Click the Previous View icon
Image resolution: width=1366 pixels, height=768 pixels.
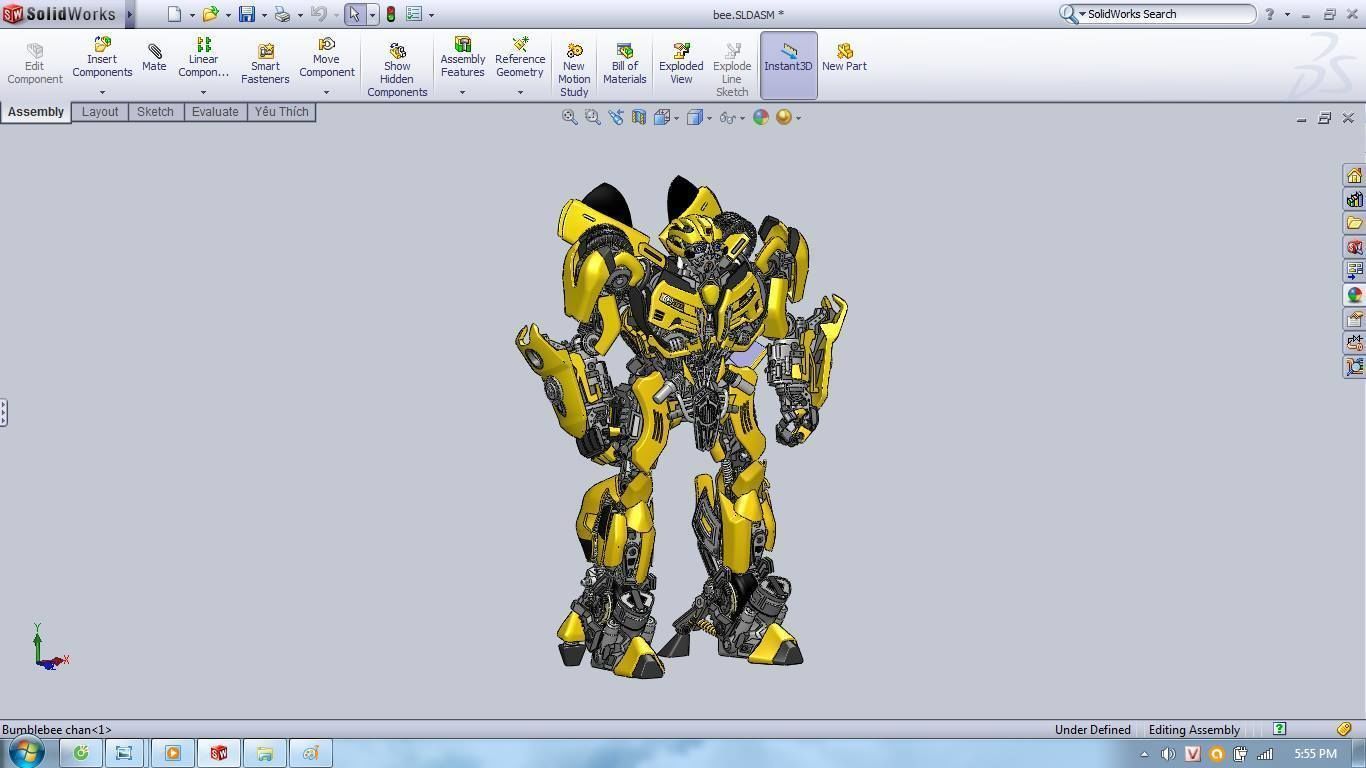[x=615, y=117]
